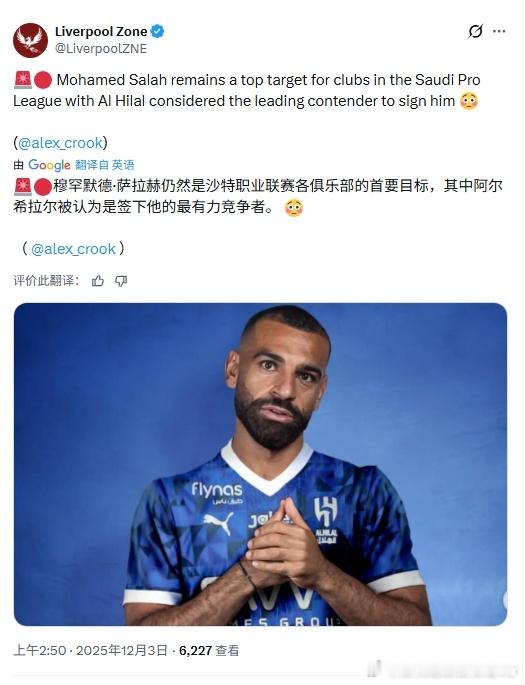Rate the translation with thumbs up
Screen dimensions: 525x685
click(98, 281)
